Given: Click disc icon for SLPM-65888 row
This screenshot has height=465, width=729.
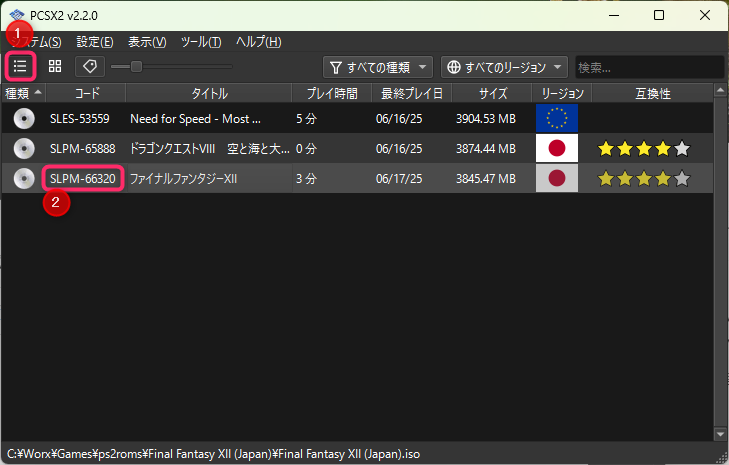Looking at the screenshot, I should pos(24,149).
